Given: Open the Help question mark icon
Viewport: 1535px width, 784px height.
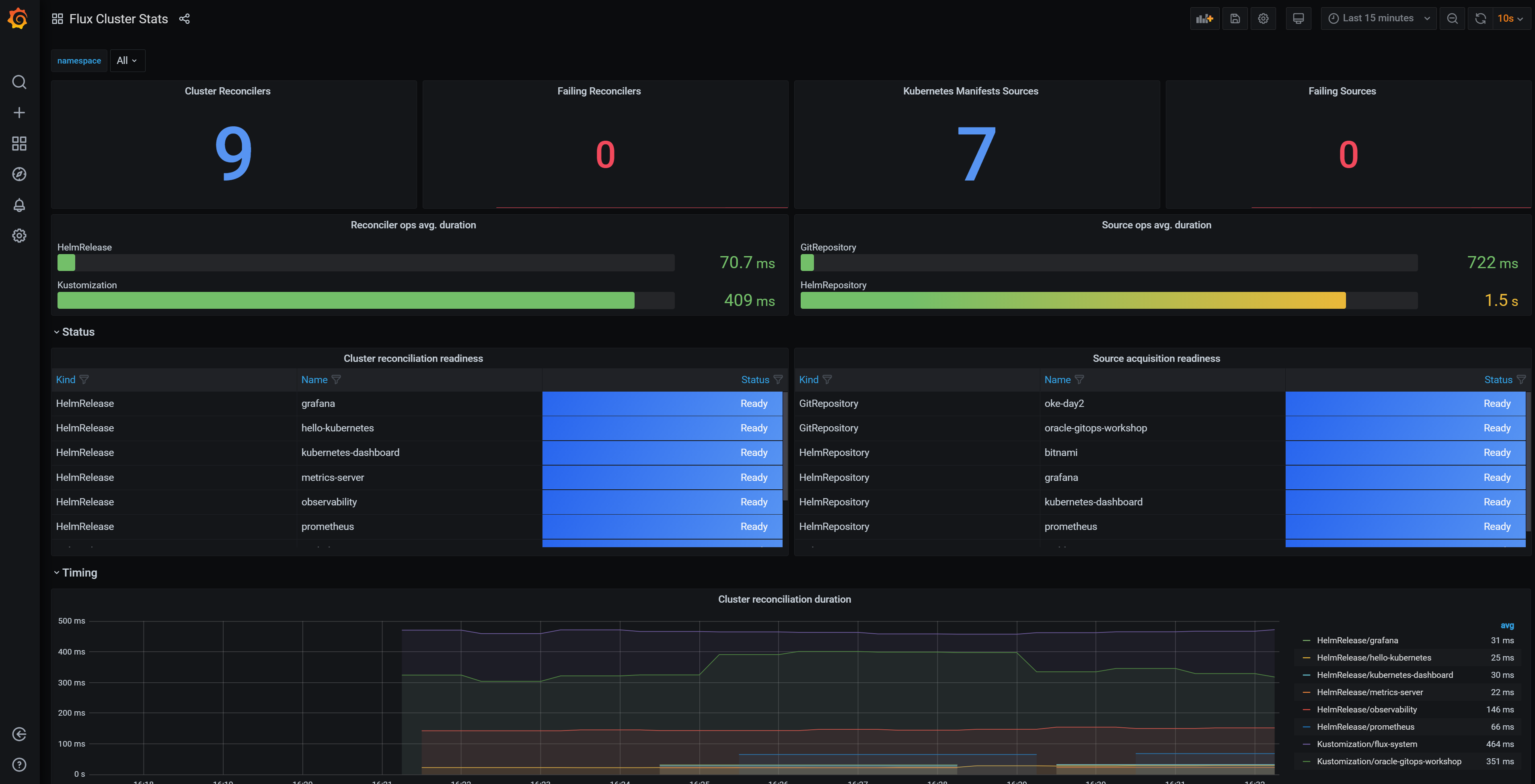Looking at the screenshot, I should (x=19, y=764).
